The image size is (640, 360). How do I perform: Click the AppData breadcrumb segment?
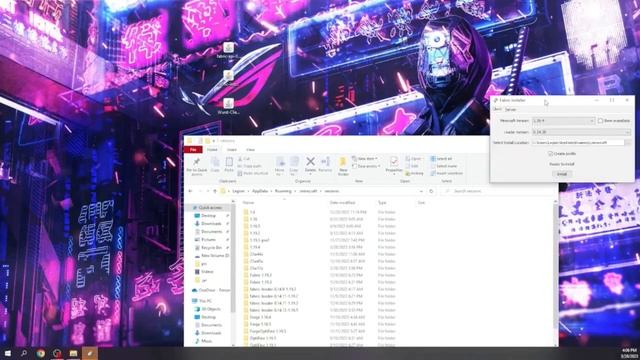(260, 191)
